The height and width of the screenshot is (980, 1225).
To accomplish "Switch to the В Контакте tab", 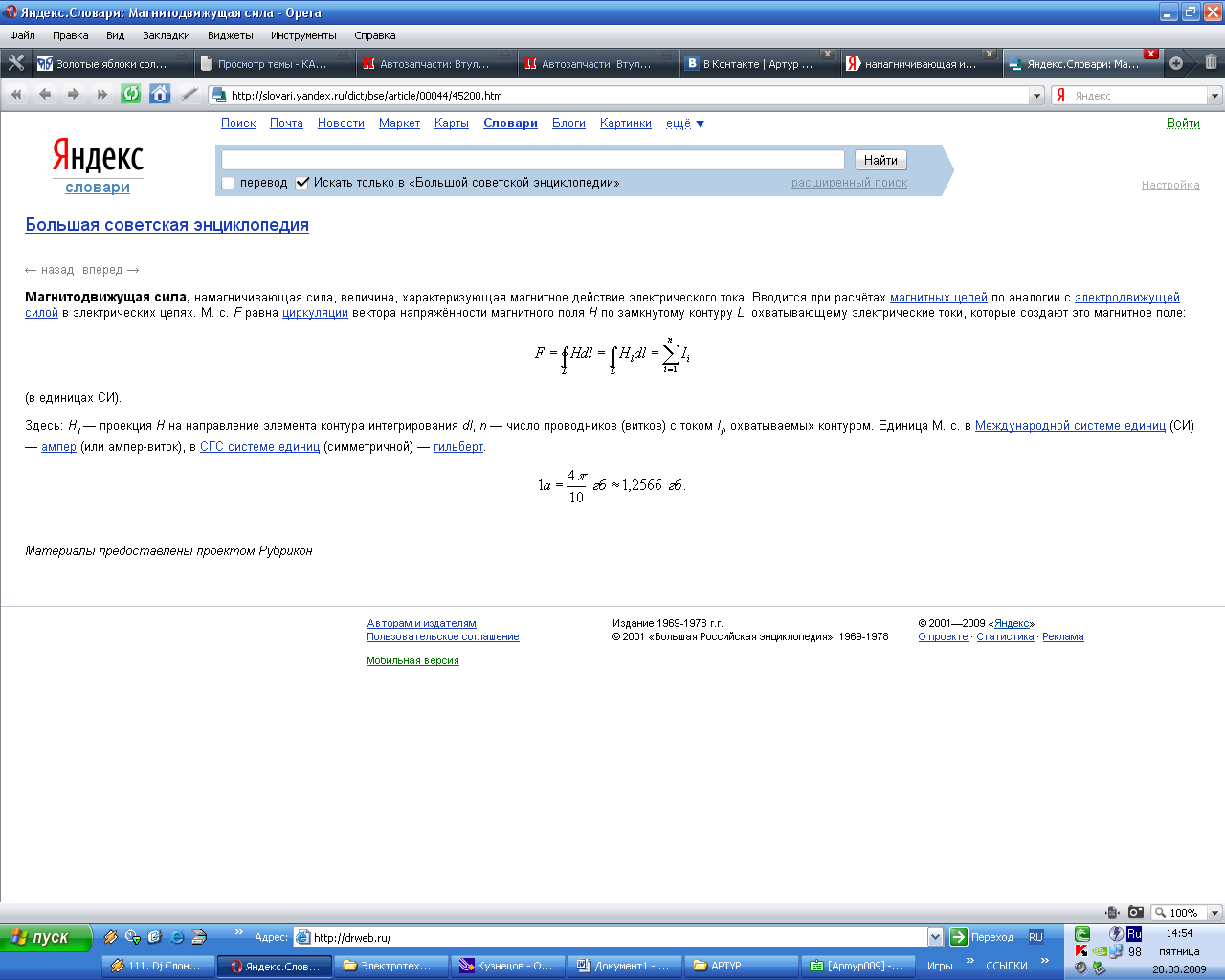I will (x=758, y=64).
